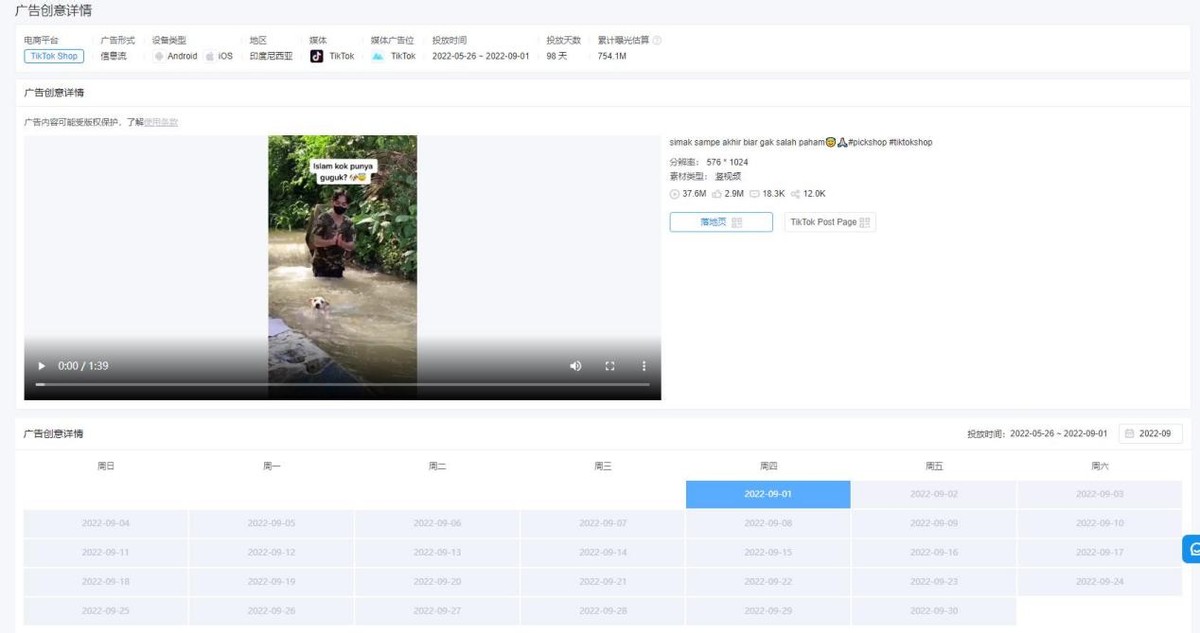Click the TikTok media platform icon
Screen dimensions: 1200x633
pos(316,56)
